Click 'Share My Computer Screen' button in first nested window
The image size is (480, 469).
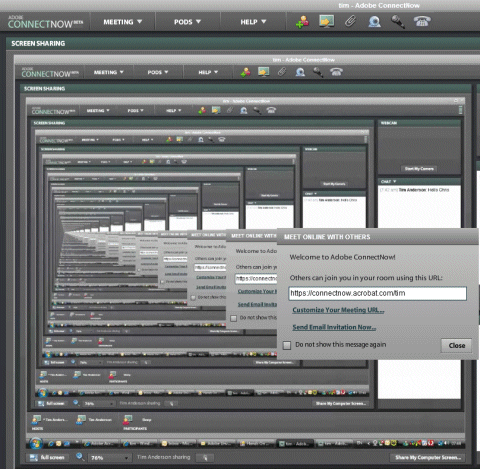pos(341,403)
